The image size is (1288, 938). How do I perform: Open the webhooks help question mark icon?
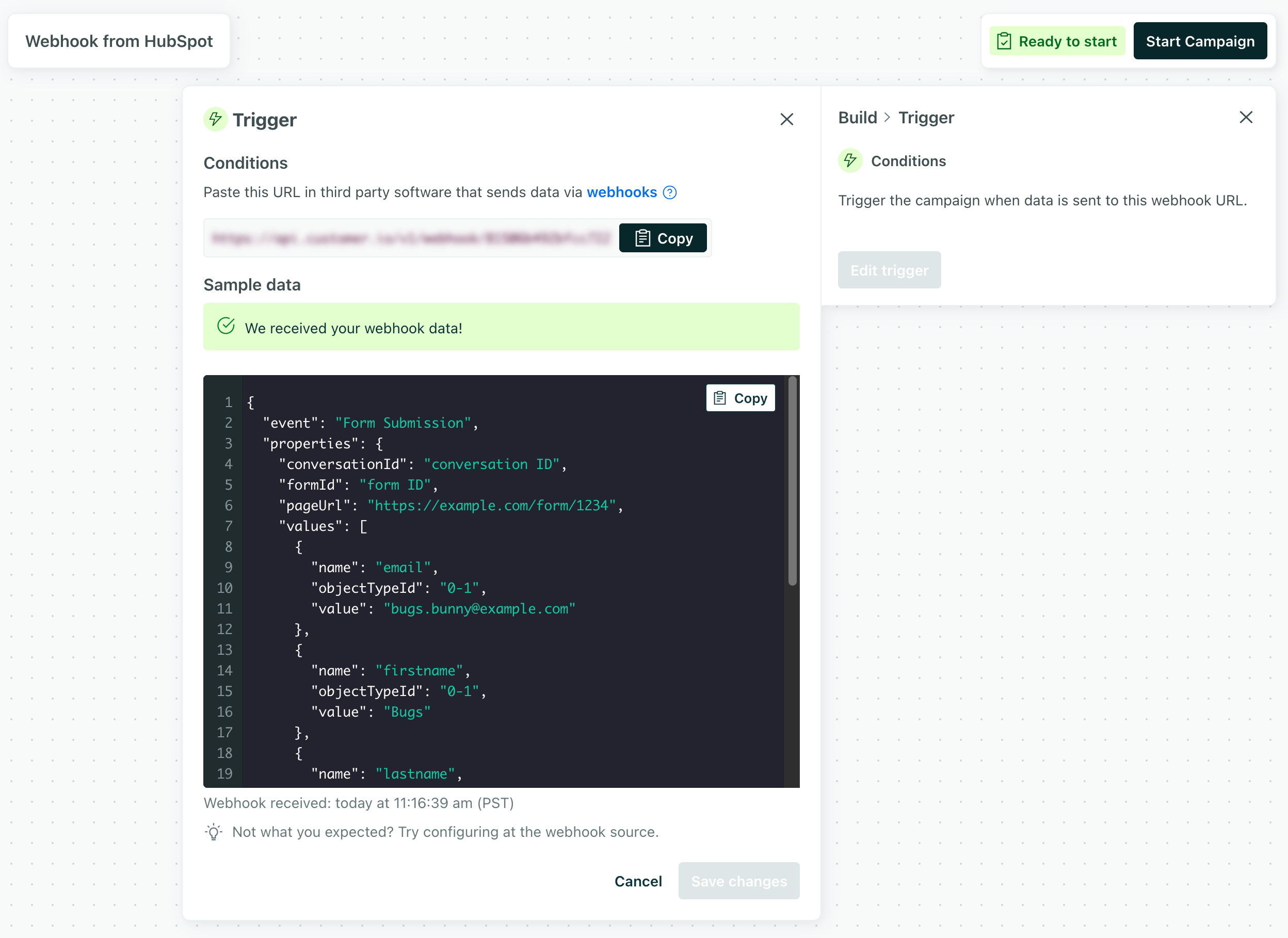pos(670,192)
